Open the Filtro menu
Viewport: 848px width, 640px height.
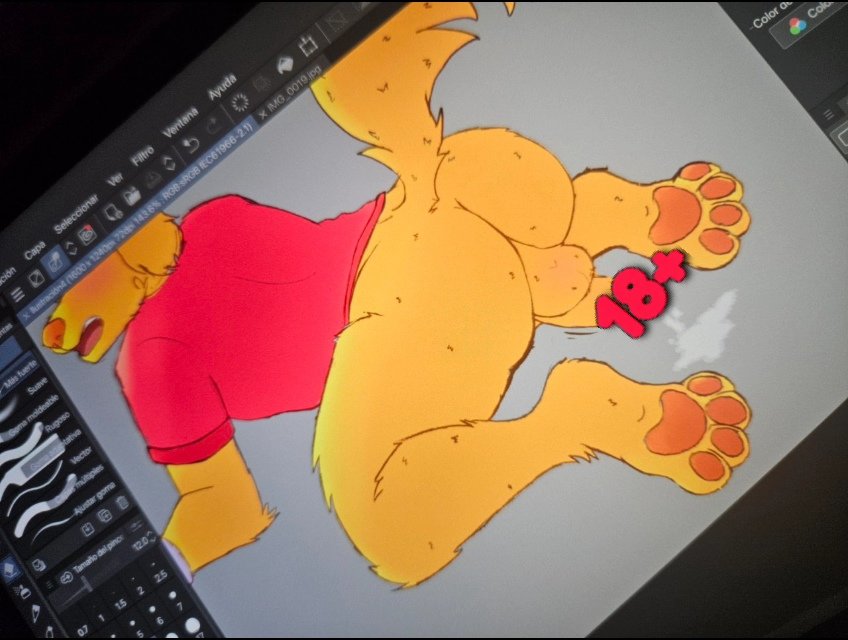click(x=143, y=154)
